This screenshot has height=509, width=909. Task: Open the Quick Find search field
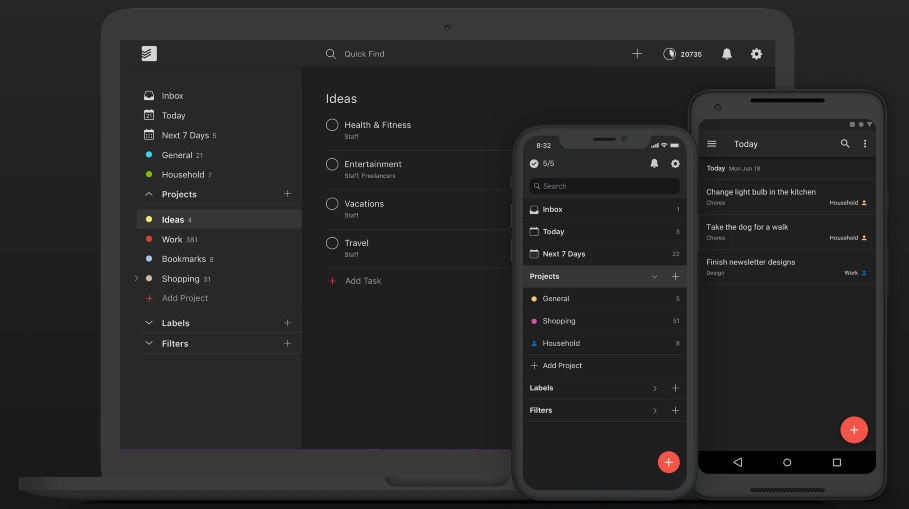tap(364, 54)
